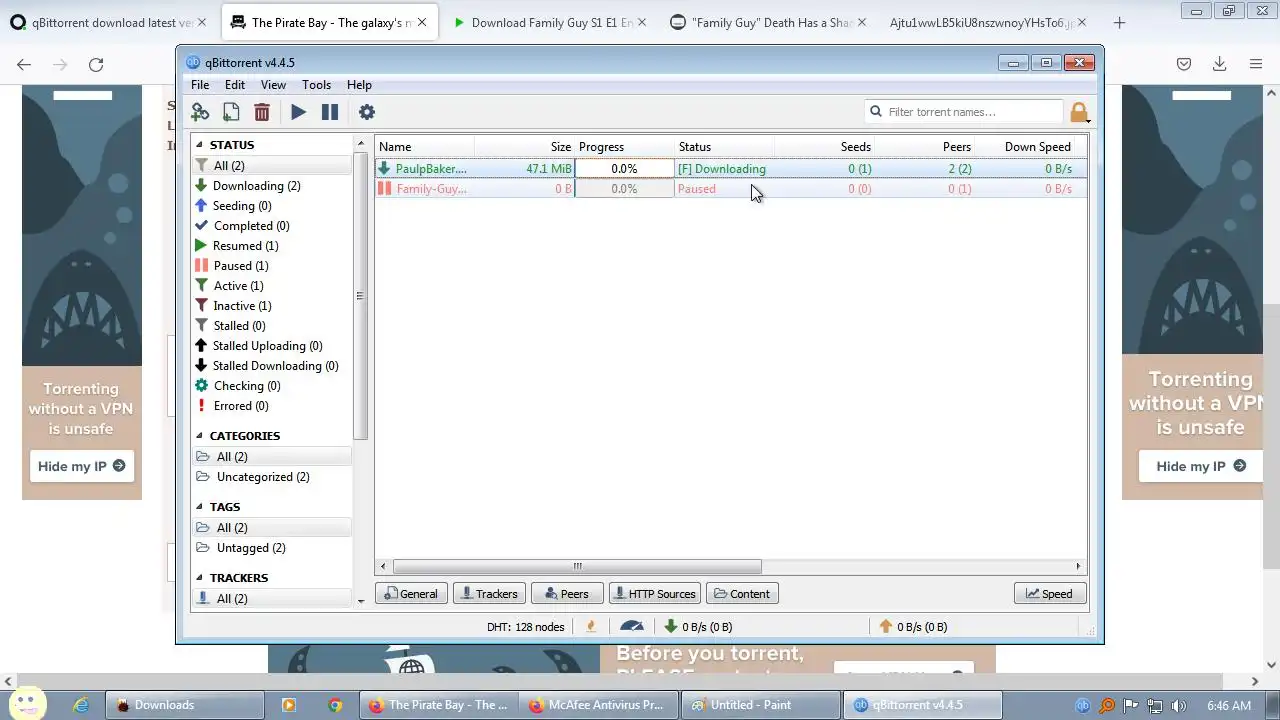Click sidebar scroll down arrow

361,600
